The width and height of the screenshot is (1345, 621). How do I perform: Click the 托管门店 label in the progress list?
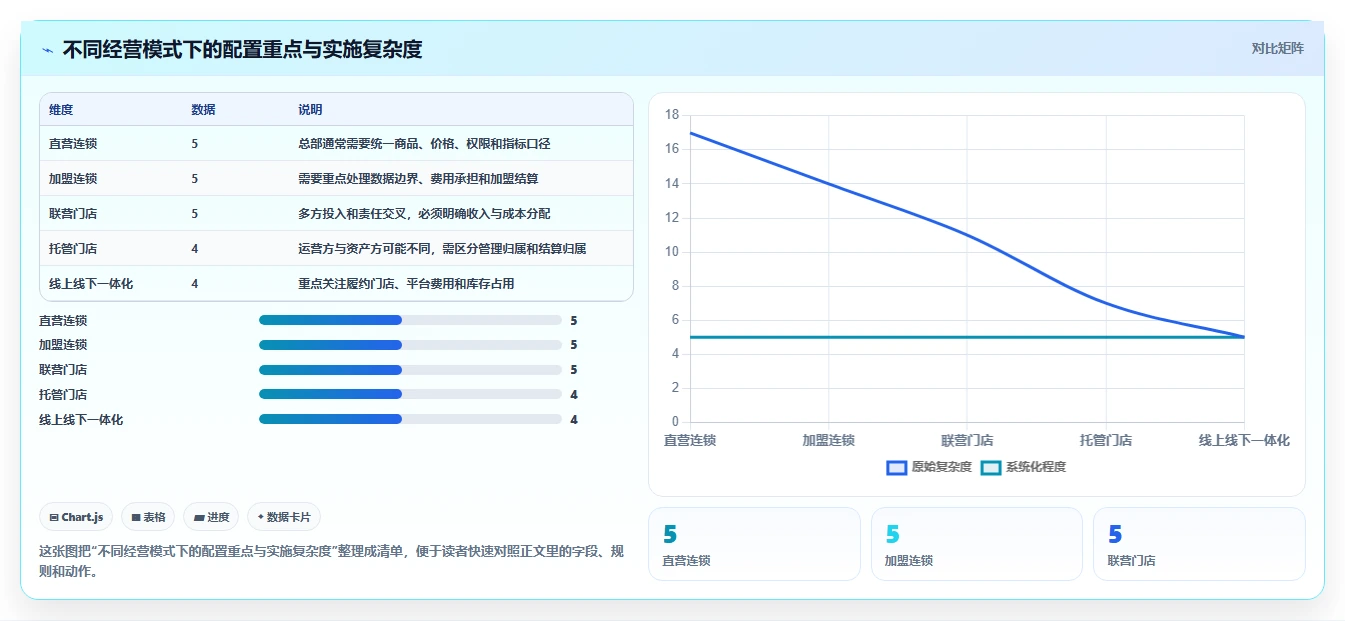click(x=63, y=395)
